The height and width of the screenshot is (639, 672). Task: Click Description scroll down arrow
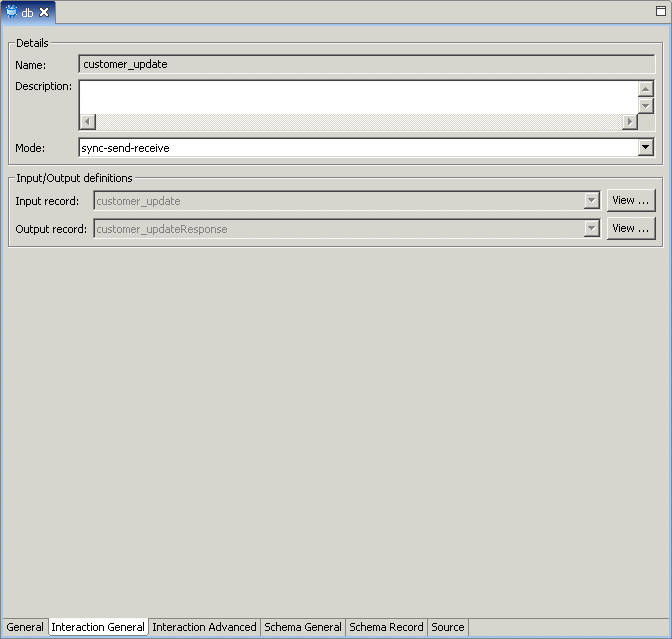tap(645, 105)
